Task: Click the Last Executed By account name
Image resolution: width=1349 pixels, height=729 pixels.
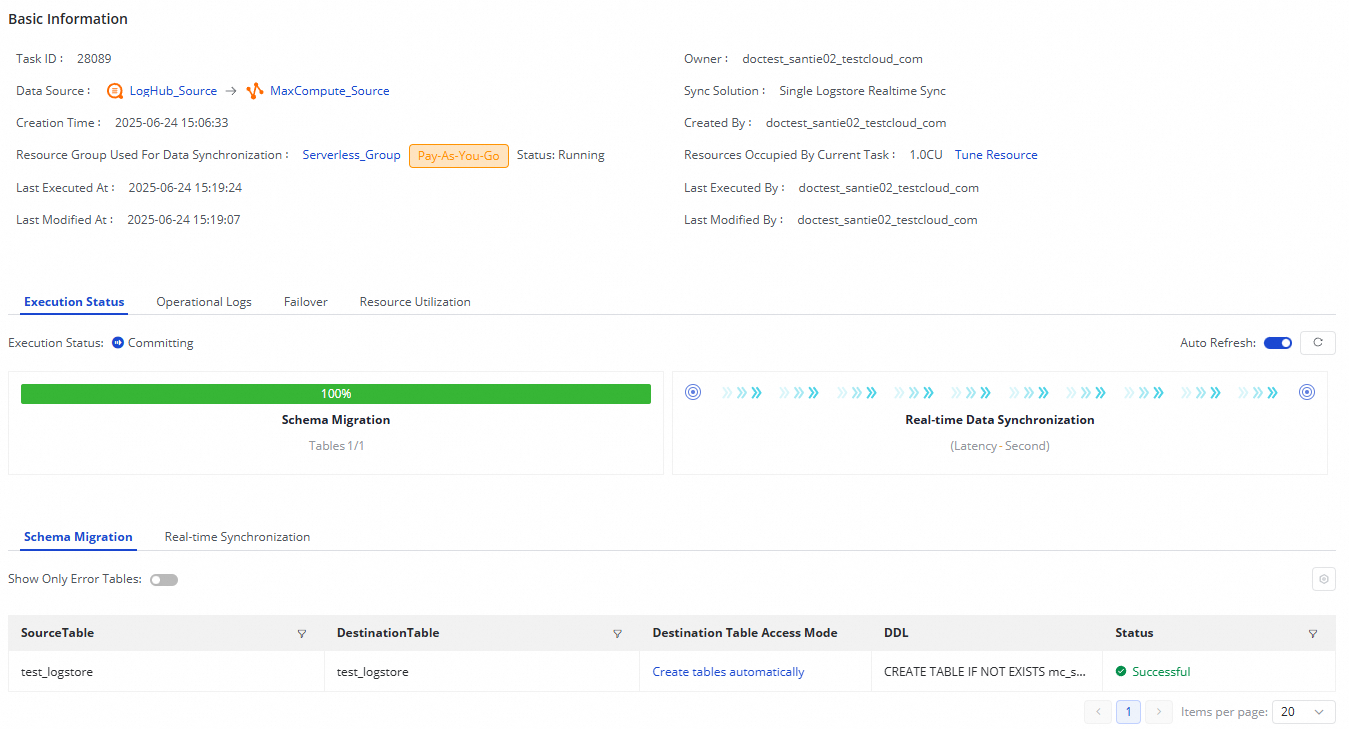Action: tap(889, 187)
